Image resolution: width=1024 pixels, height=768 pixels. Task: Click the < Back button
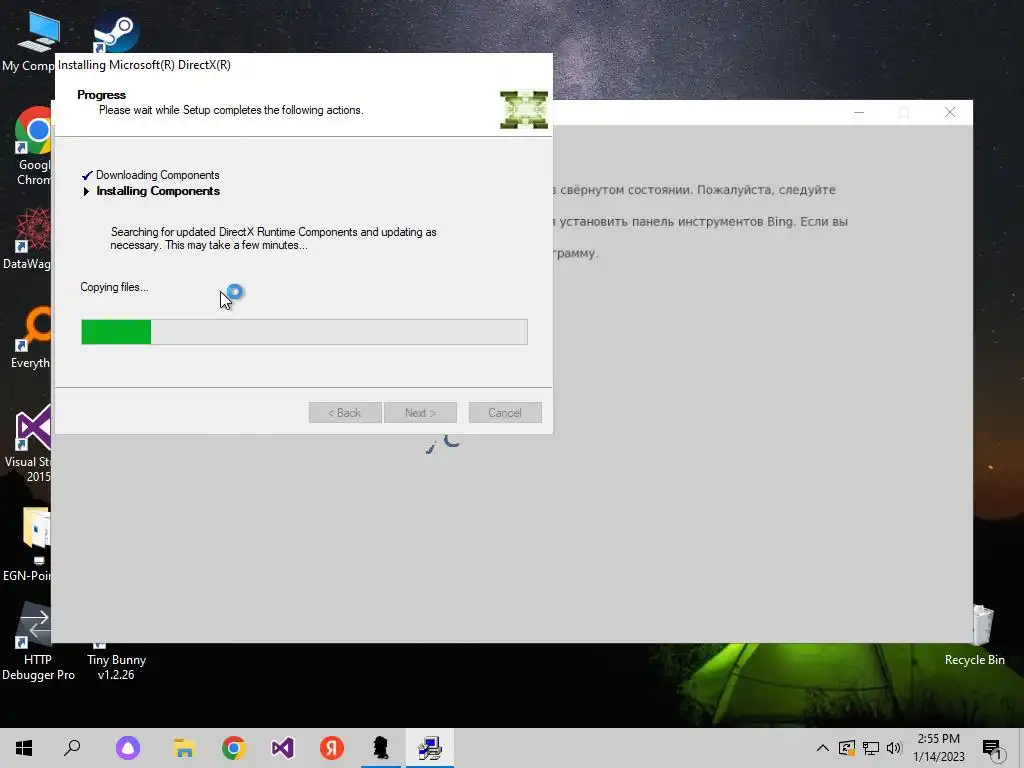point(345,413)
